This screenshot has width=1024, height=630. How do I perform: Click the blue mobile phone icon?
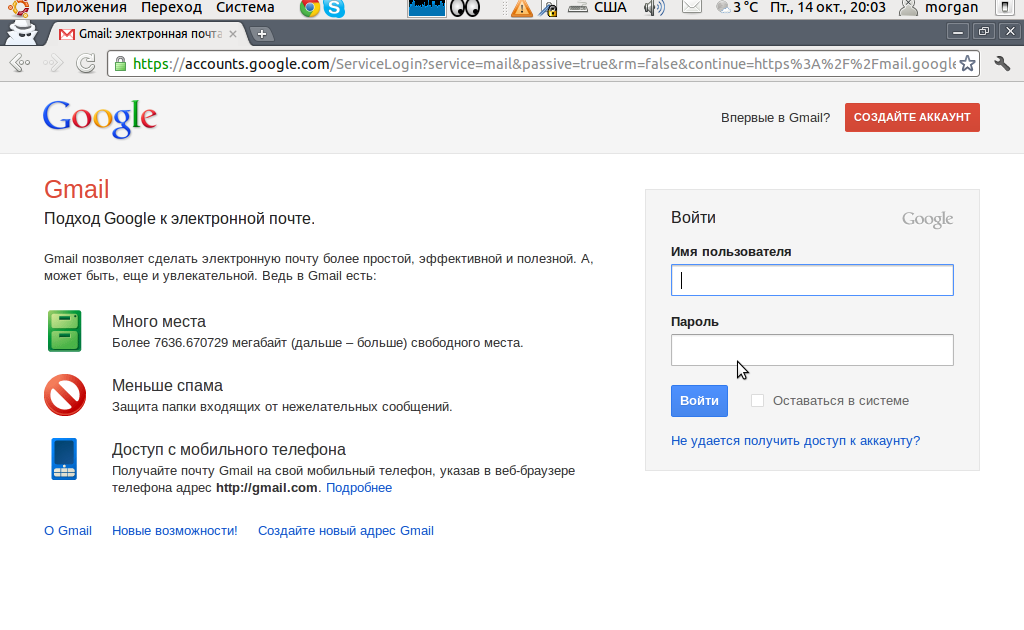click(64, 459)
